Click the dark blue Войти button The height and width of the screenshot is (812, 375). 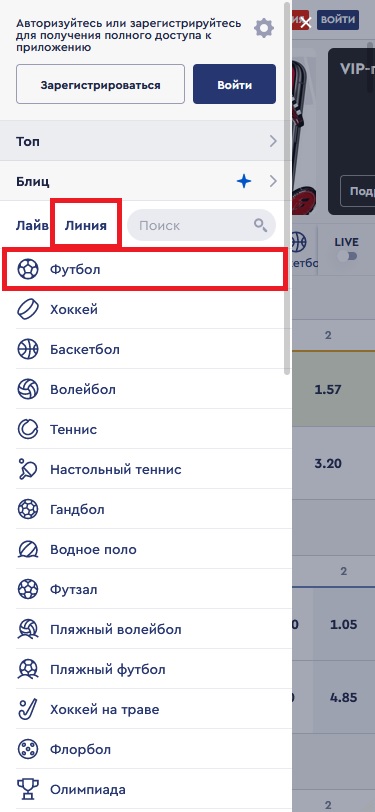pos(235,84)
